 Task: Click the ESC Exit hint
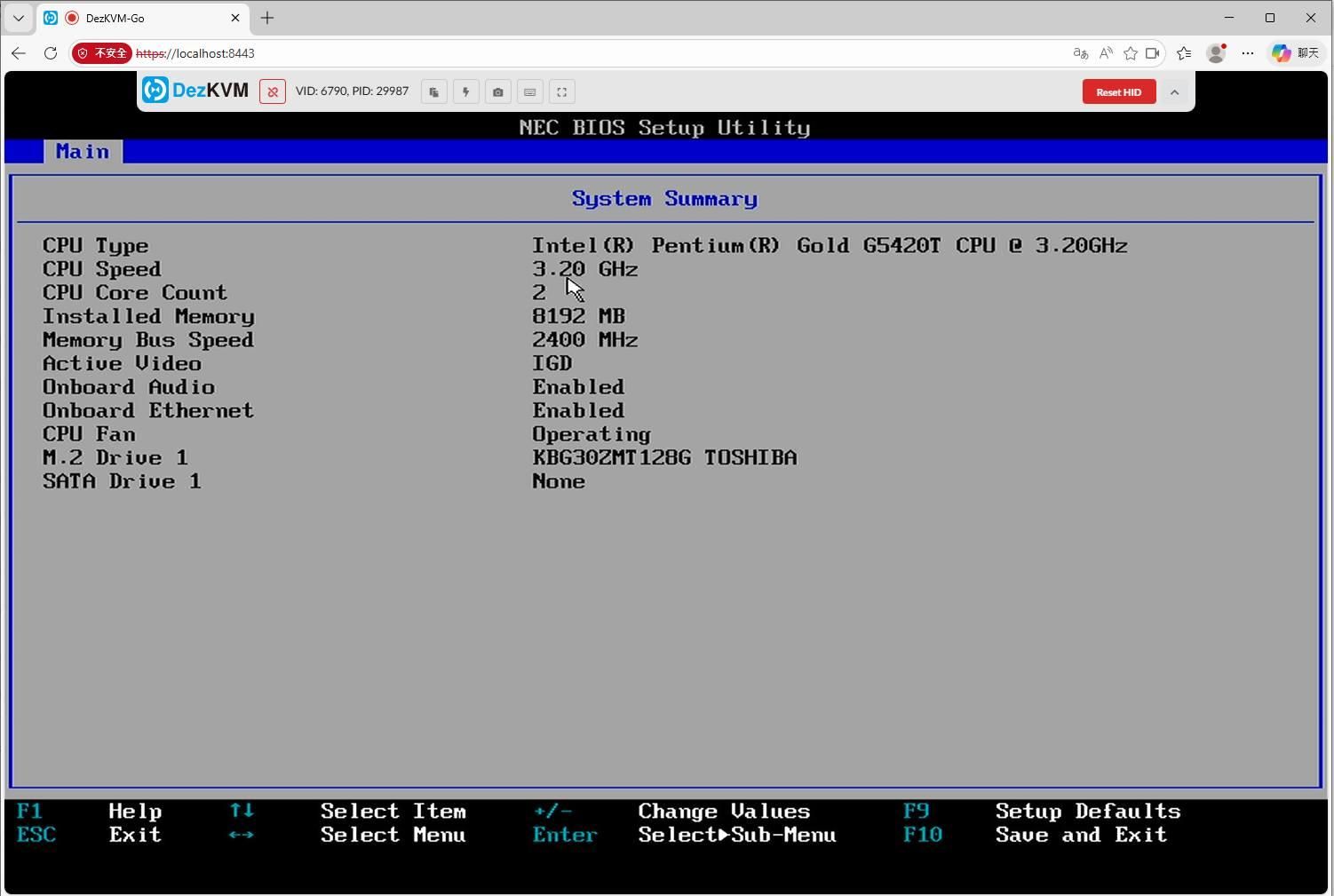click(89, 835)
